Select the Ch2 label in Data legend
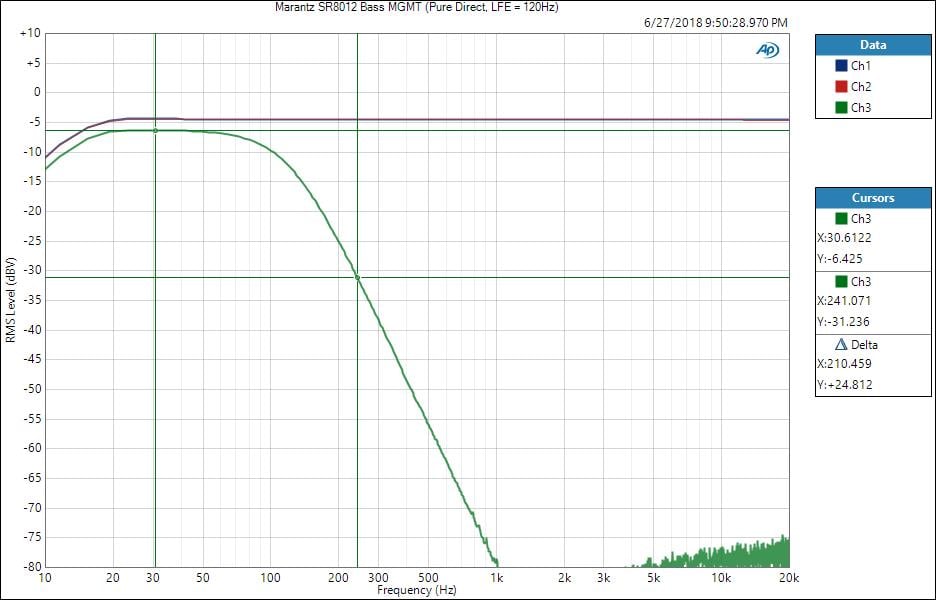This screenshot has width=936, height=600. tap(861, 87)
